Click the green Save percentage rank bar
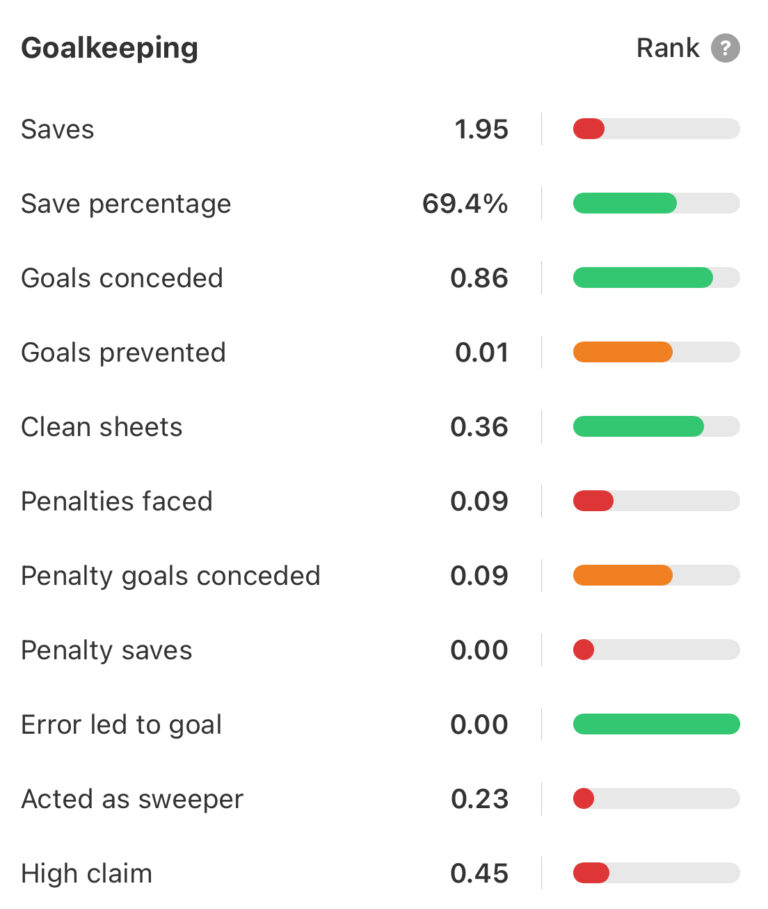Viewport: 768px width, 909px height. (624, 204)
